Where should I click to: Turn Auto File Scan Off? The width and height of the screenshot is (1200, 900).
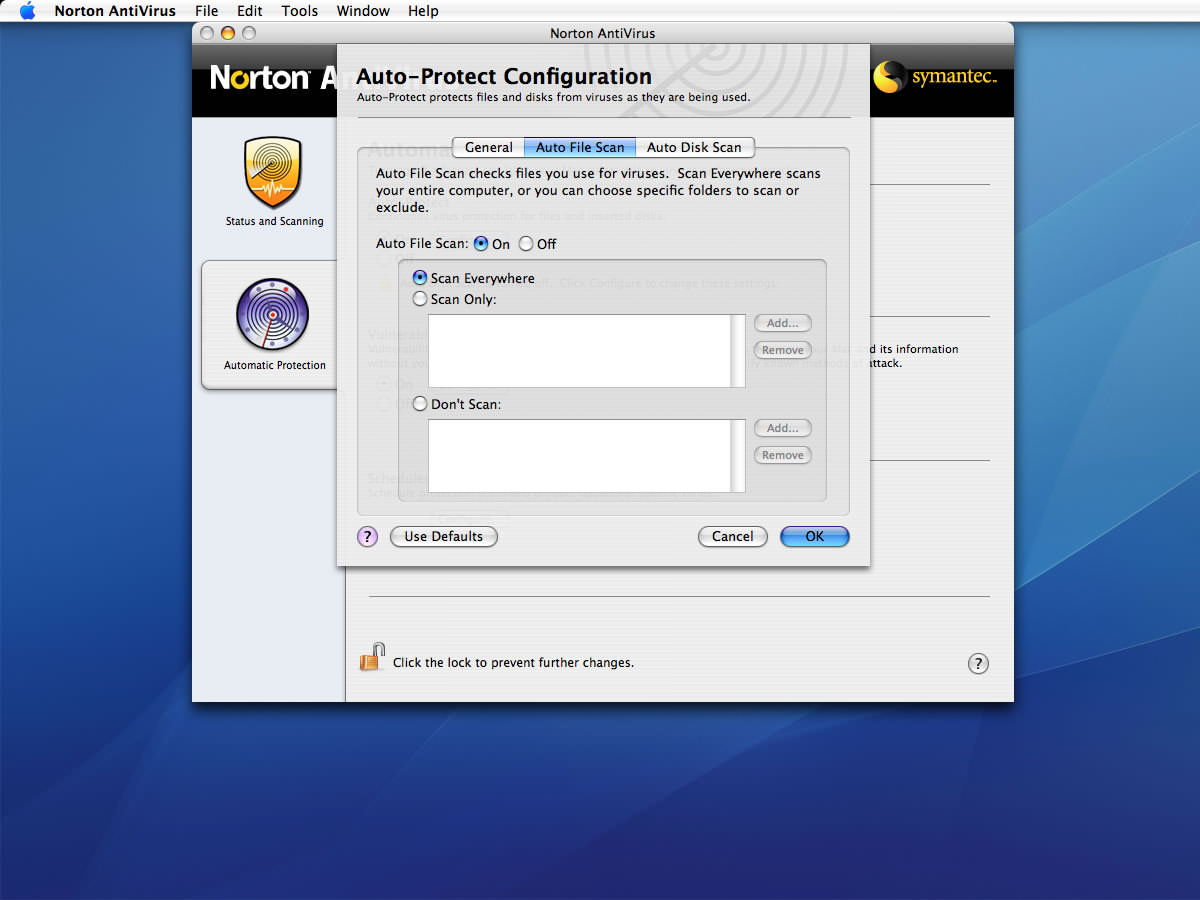click(526, 244)
